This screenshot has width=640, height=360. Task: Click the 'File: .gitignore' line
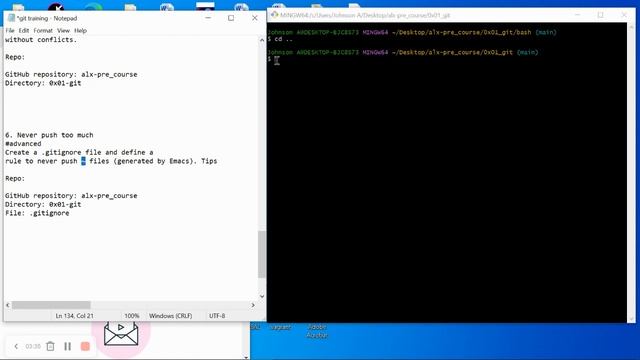click(x=37, y=213)
